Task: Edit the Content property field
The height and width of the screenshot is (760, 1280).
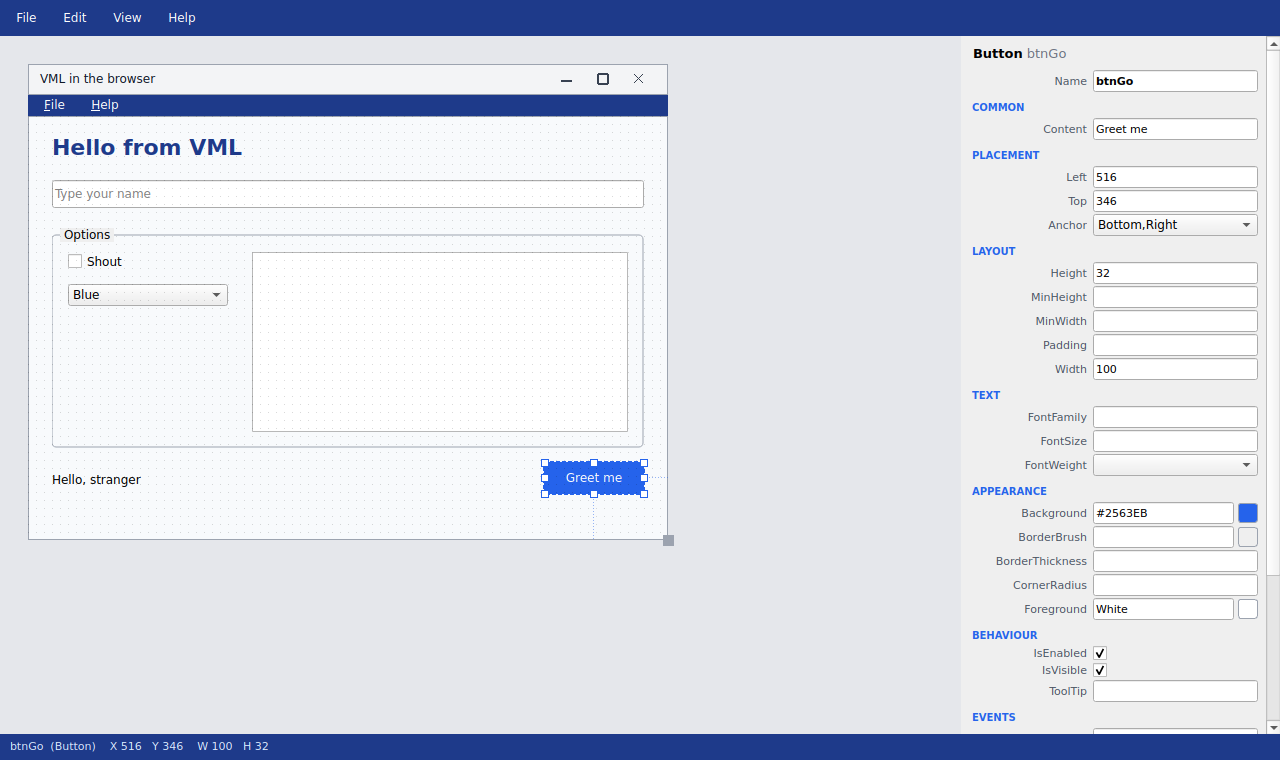Action: tap(1175, 129)
